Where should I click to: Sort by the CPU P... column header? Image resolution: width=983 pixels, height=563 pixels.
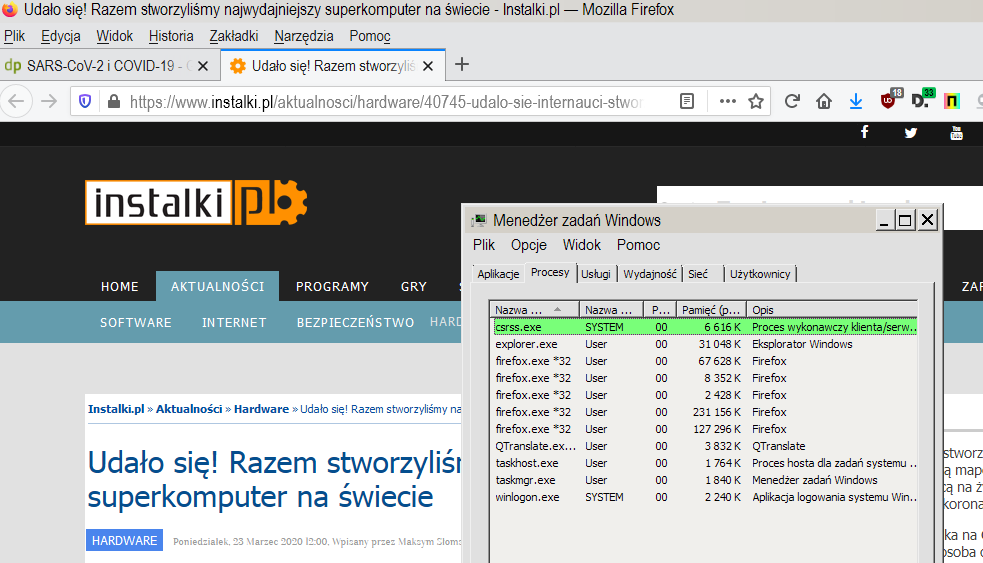point(660,310)
